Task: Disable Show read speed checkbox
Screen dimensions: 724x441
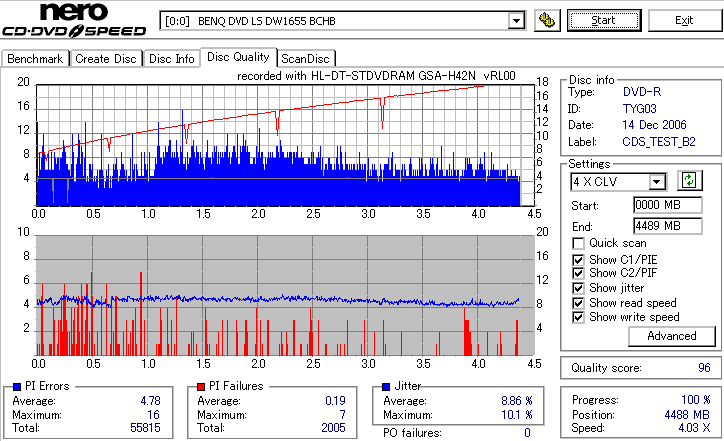Action: pyautogui.click(x=578, y=303)
